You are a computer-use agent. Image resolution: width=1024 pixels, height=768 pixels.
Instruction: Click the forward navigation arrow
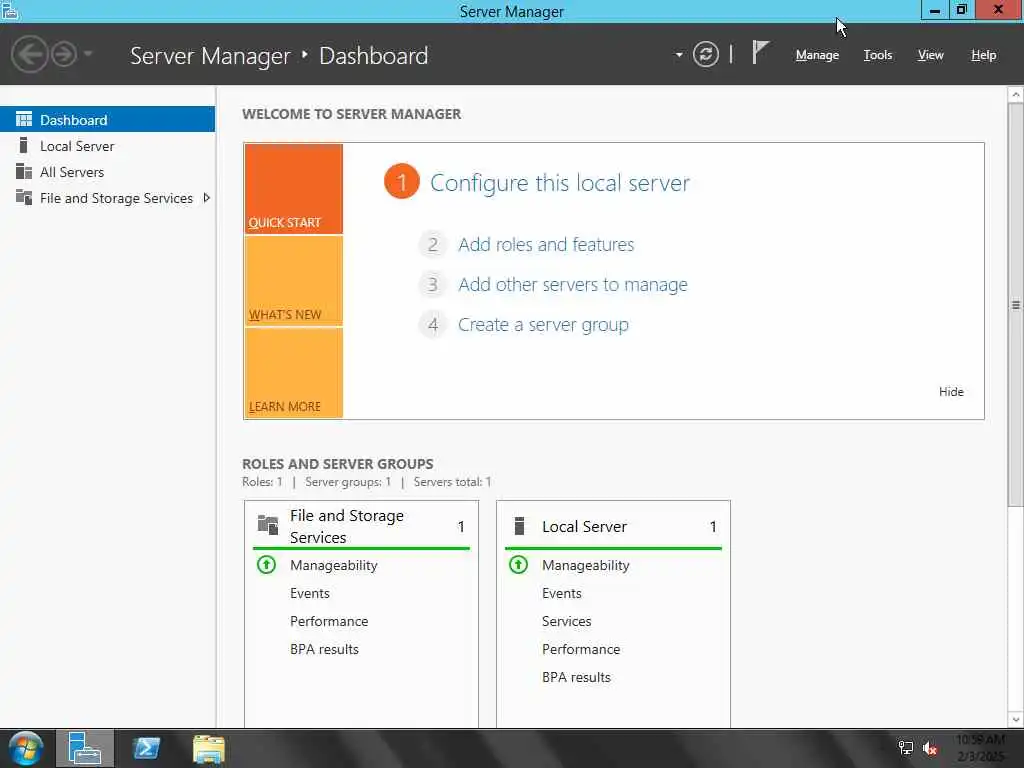(64, 54)
